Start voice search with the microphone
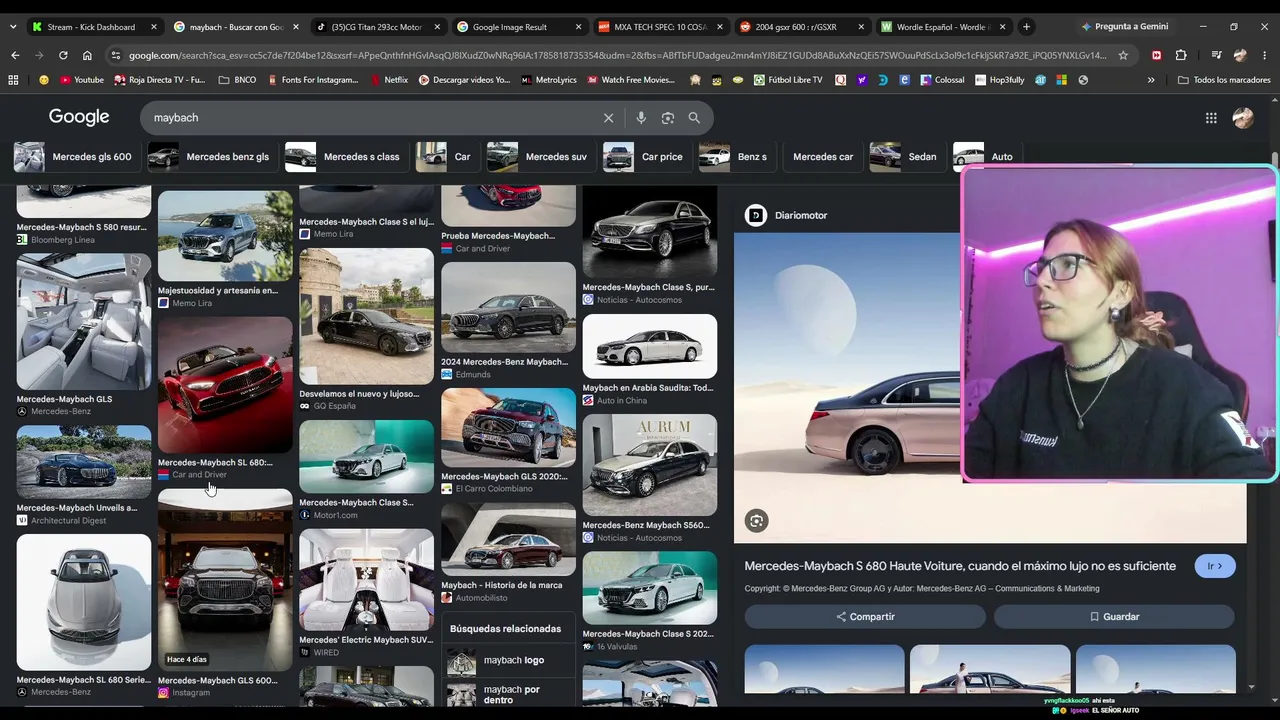The width and height of the screenshot is (1280, 720). [x=641, y=118]
